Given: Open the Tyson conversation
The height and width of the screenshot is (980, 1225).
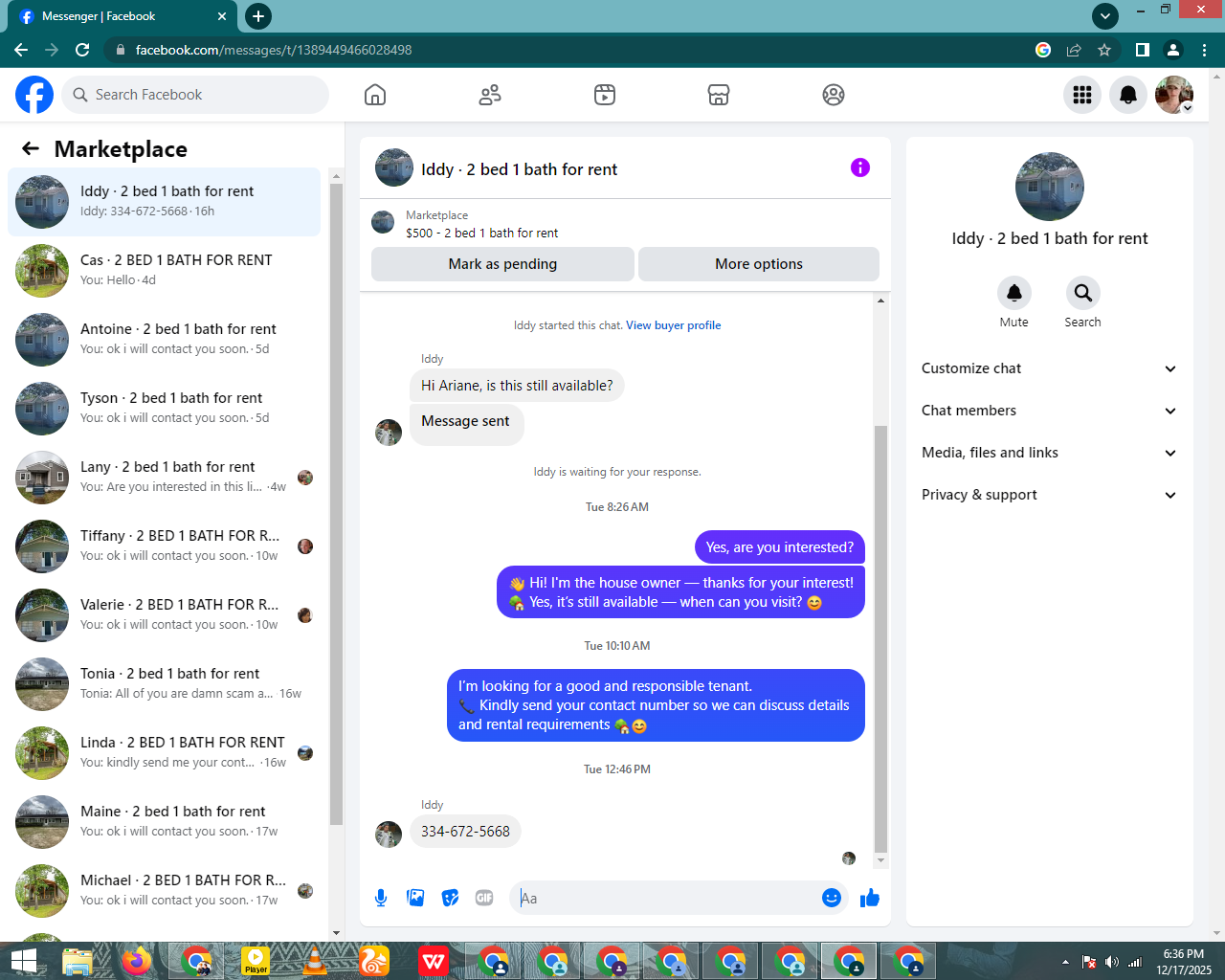Looking at the screenshot, I should [x=165, y=409].
